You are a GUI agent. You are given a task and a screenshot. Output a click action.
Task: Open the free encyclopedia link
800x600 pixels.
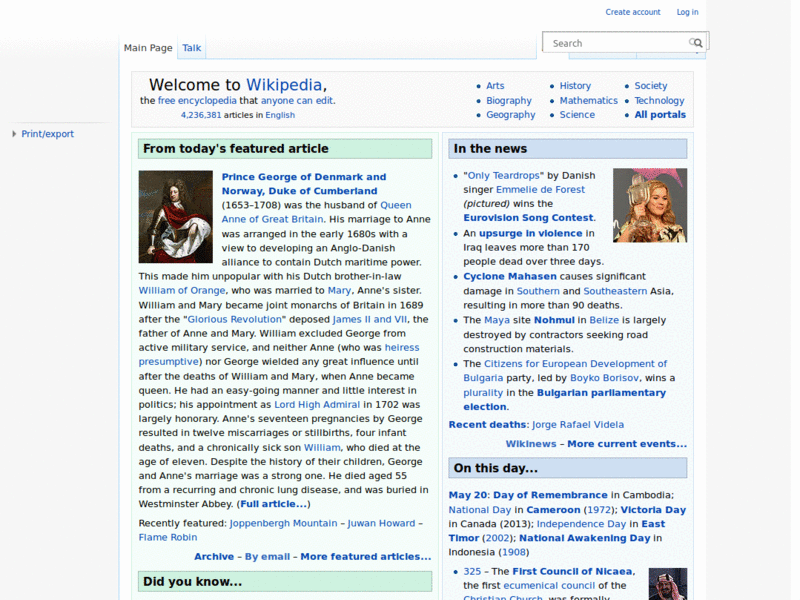point(197,101)
